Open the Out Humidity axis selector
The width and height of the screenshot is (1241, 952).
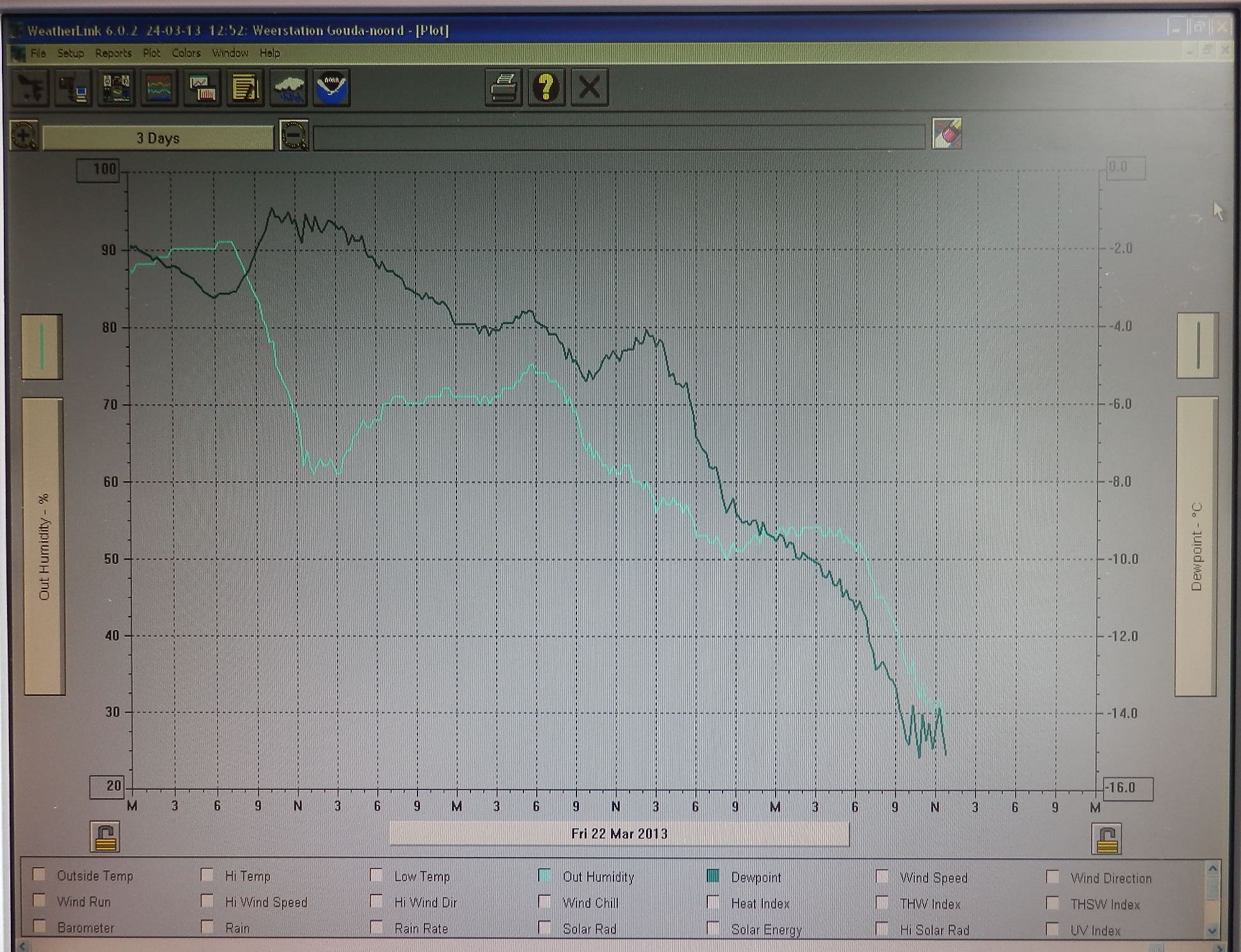coord(44,547)
